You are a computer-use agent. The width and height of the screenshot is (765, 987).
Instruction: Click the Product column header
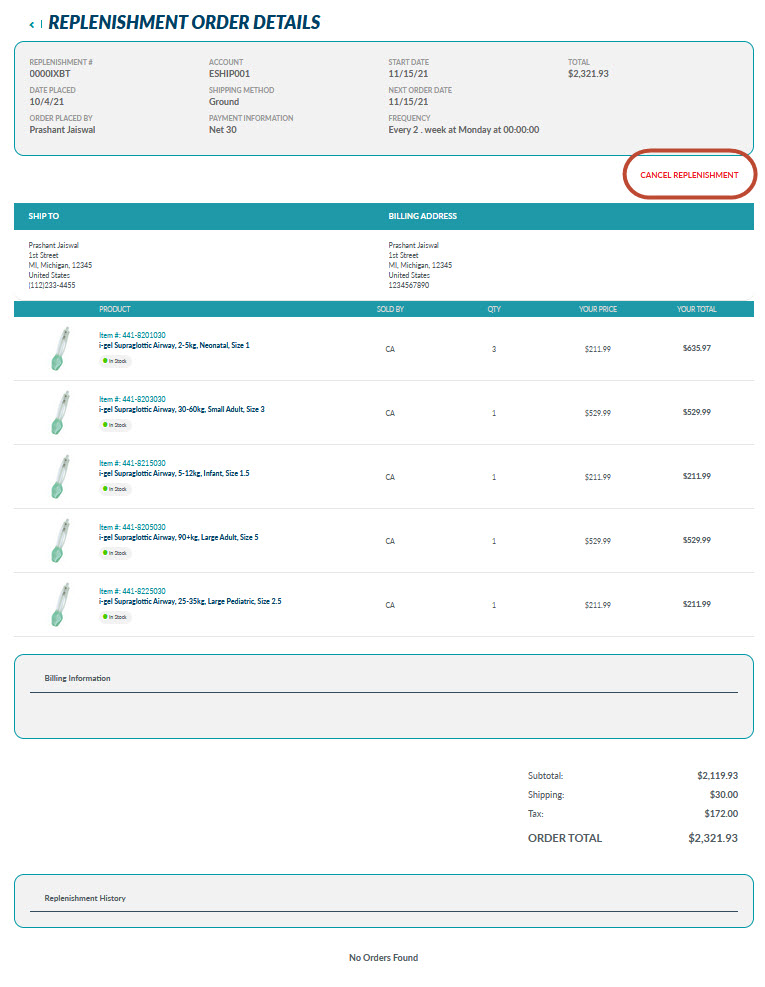[x=115, y=309]
